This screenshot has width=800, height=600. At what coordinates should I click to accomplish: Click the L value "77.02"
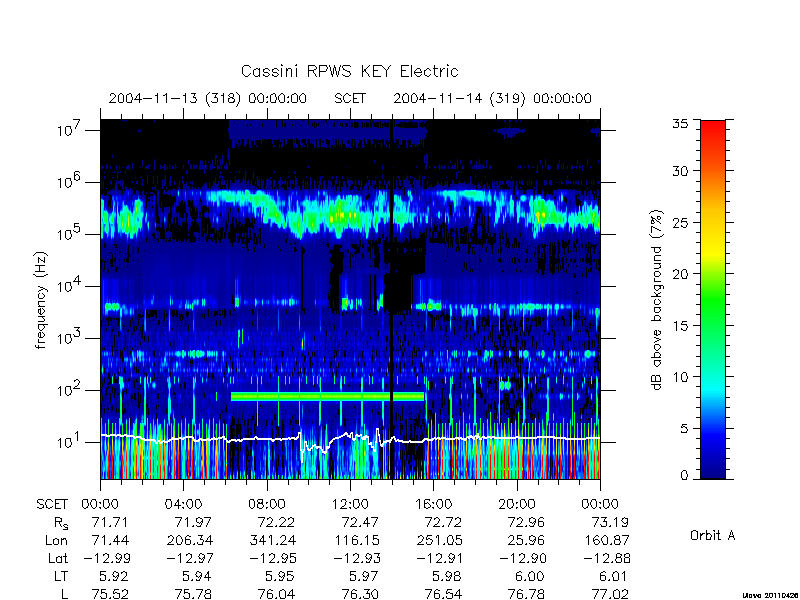[610, 594]
